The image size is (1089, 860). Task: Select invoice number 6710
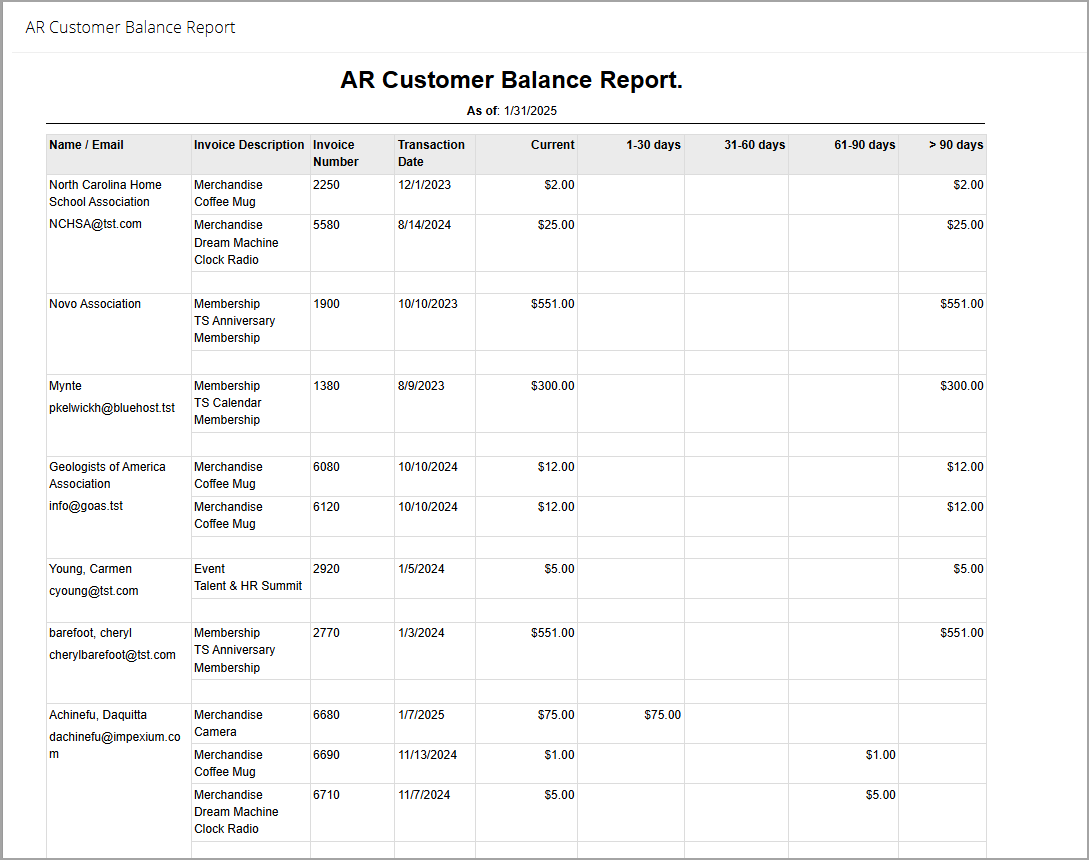coord(326,794)
